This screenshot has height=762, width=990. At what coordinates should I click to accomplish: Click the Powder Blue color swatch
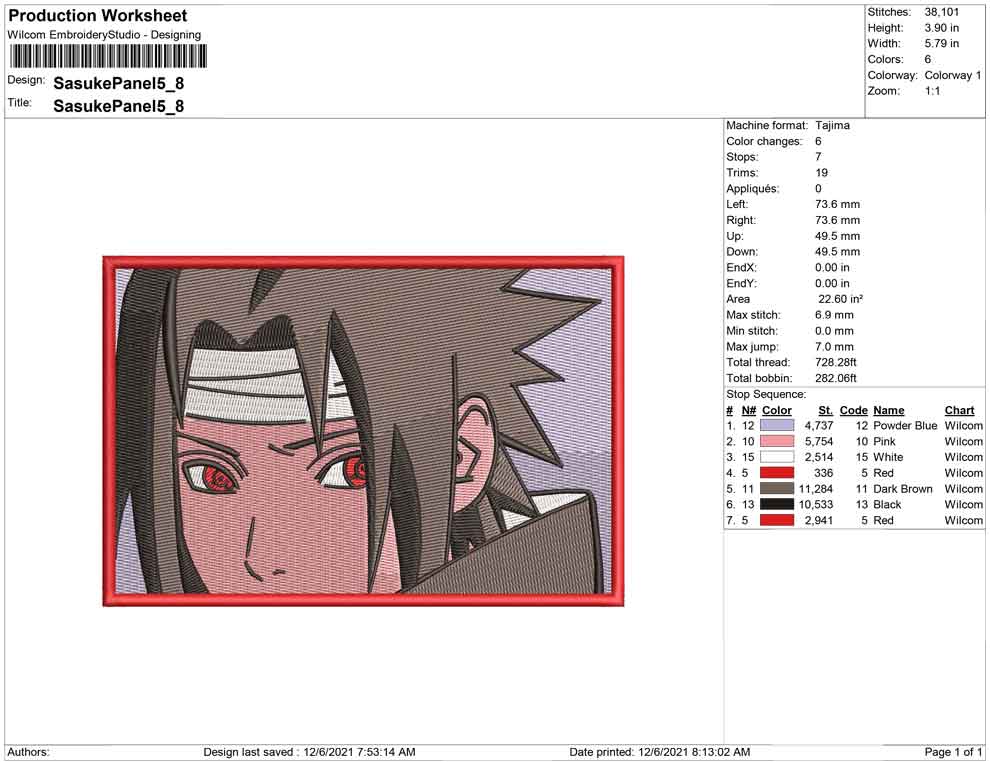click(x=777, y=426)
